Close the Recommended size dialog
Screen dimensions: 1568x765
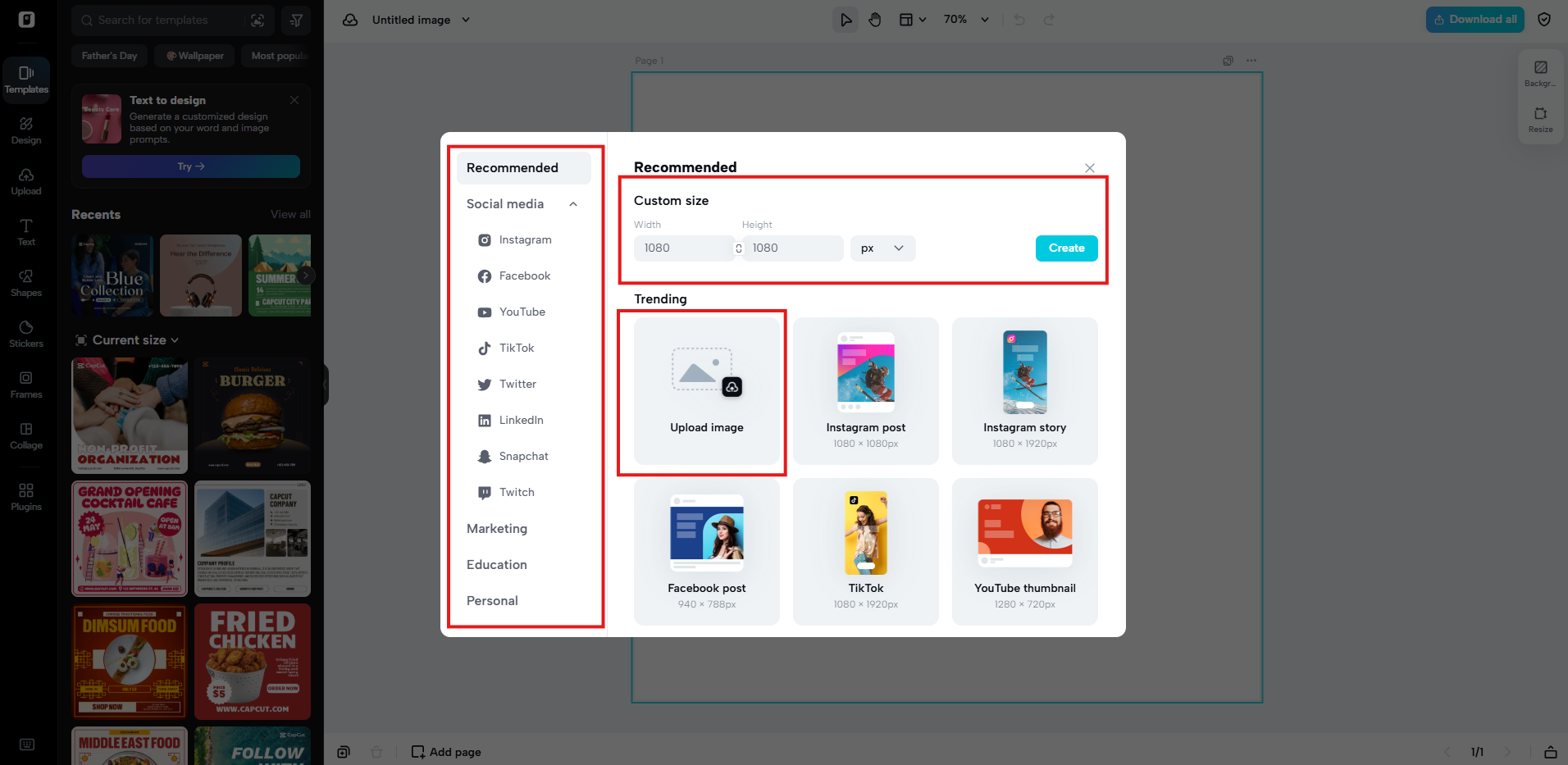coord(1090,168)
